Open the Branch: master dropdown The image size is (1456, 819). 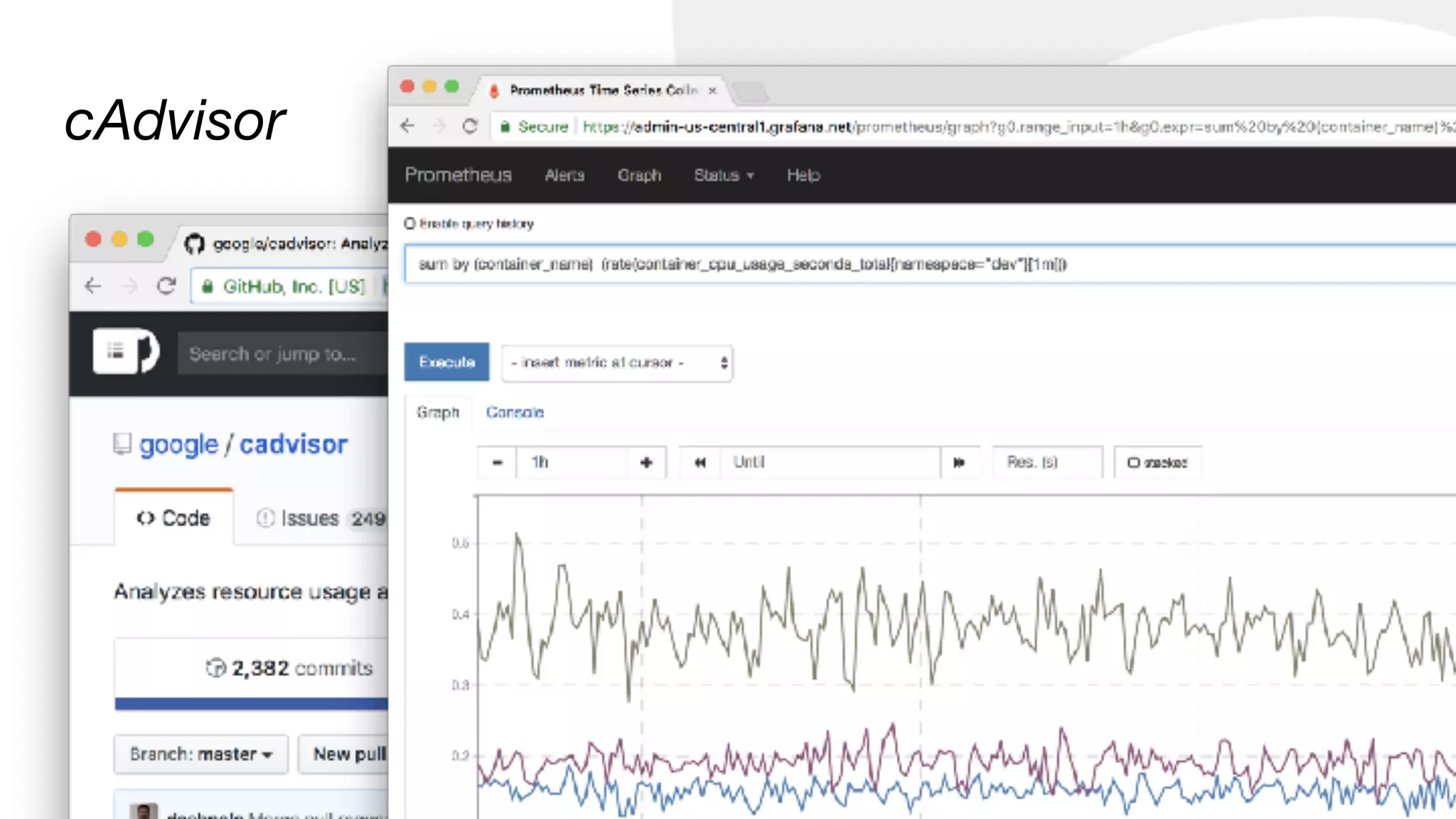click(200, 754)
